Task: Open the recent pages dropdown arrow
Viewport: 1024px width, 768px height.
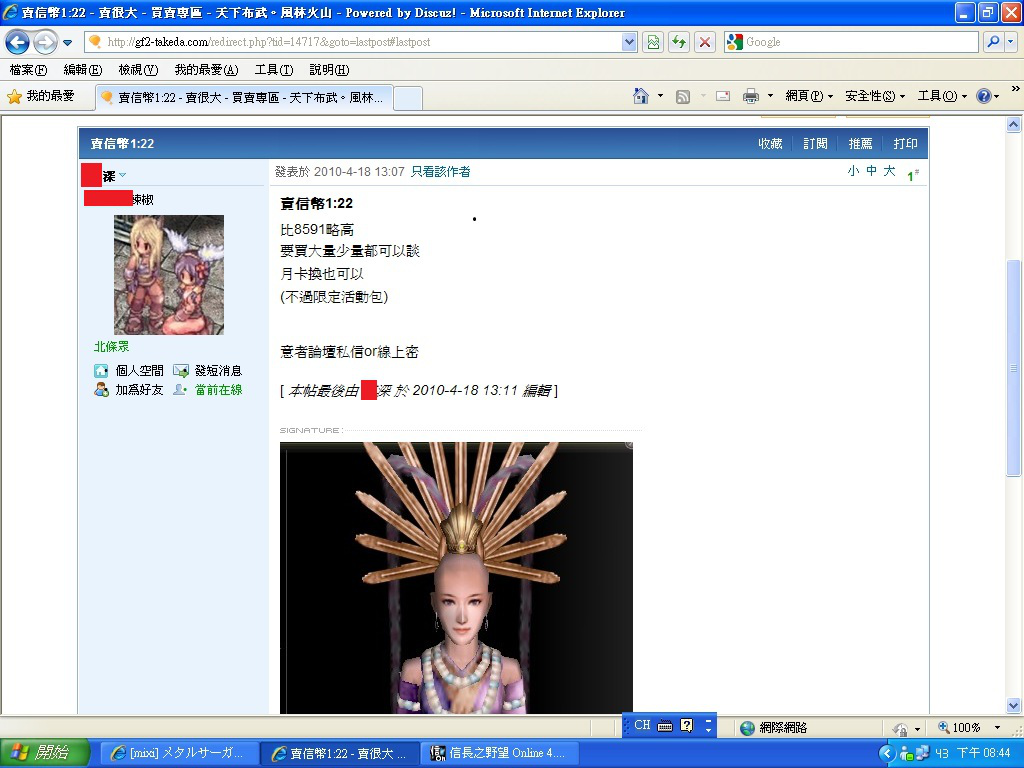Action: (x=67, y=43)
